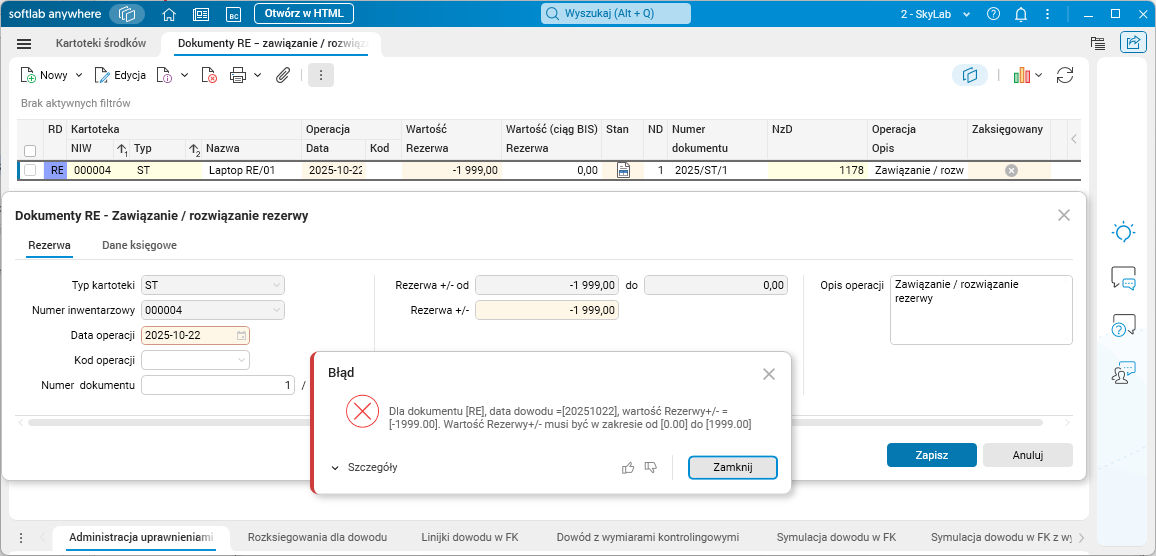Focus the Wyszukaj search field
Screen dimensions: 1156x556
coord(616,13)
